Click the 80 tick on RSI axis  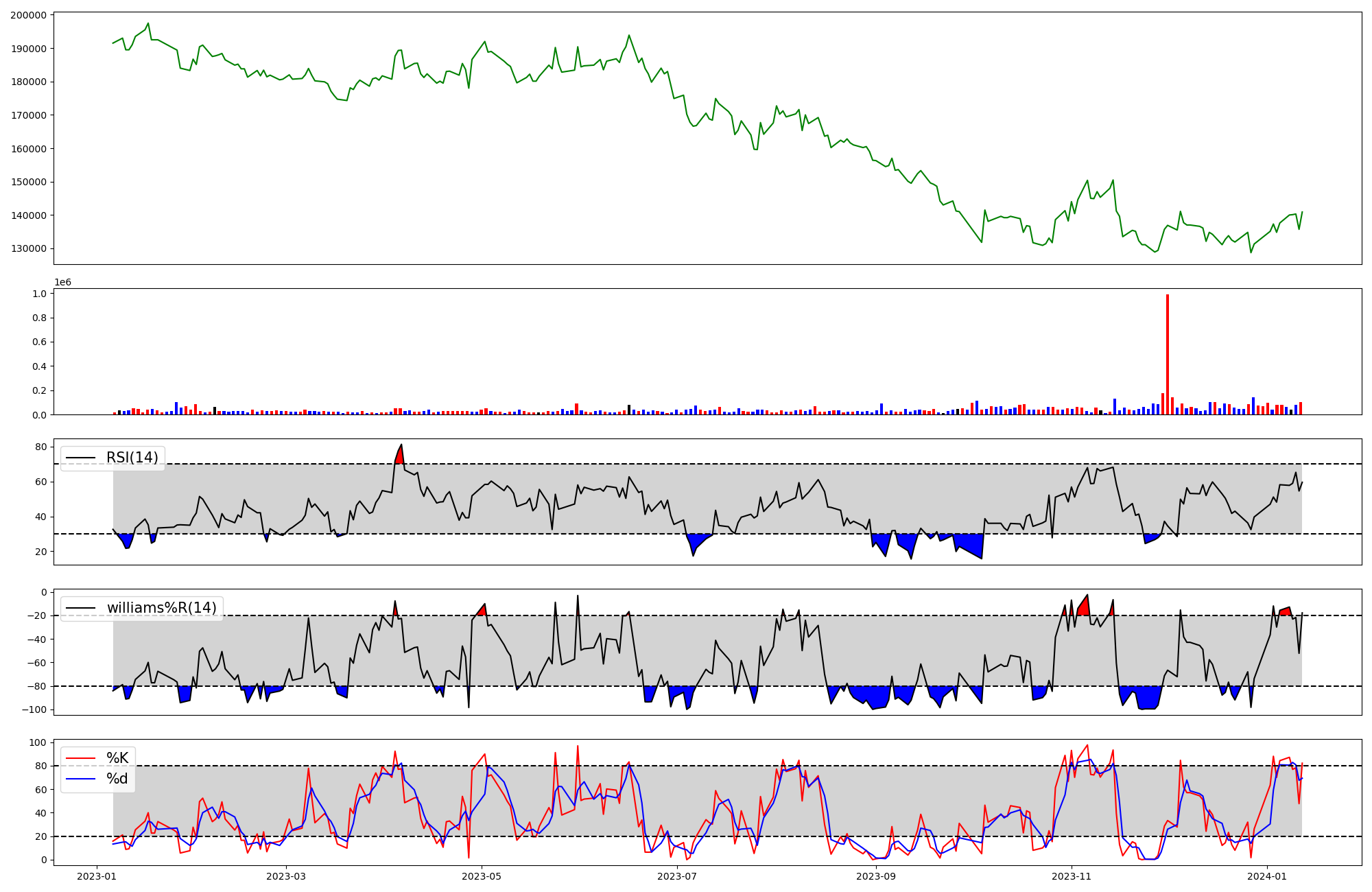41,447
